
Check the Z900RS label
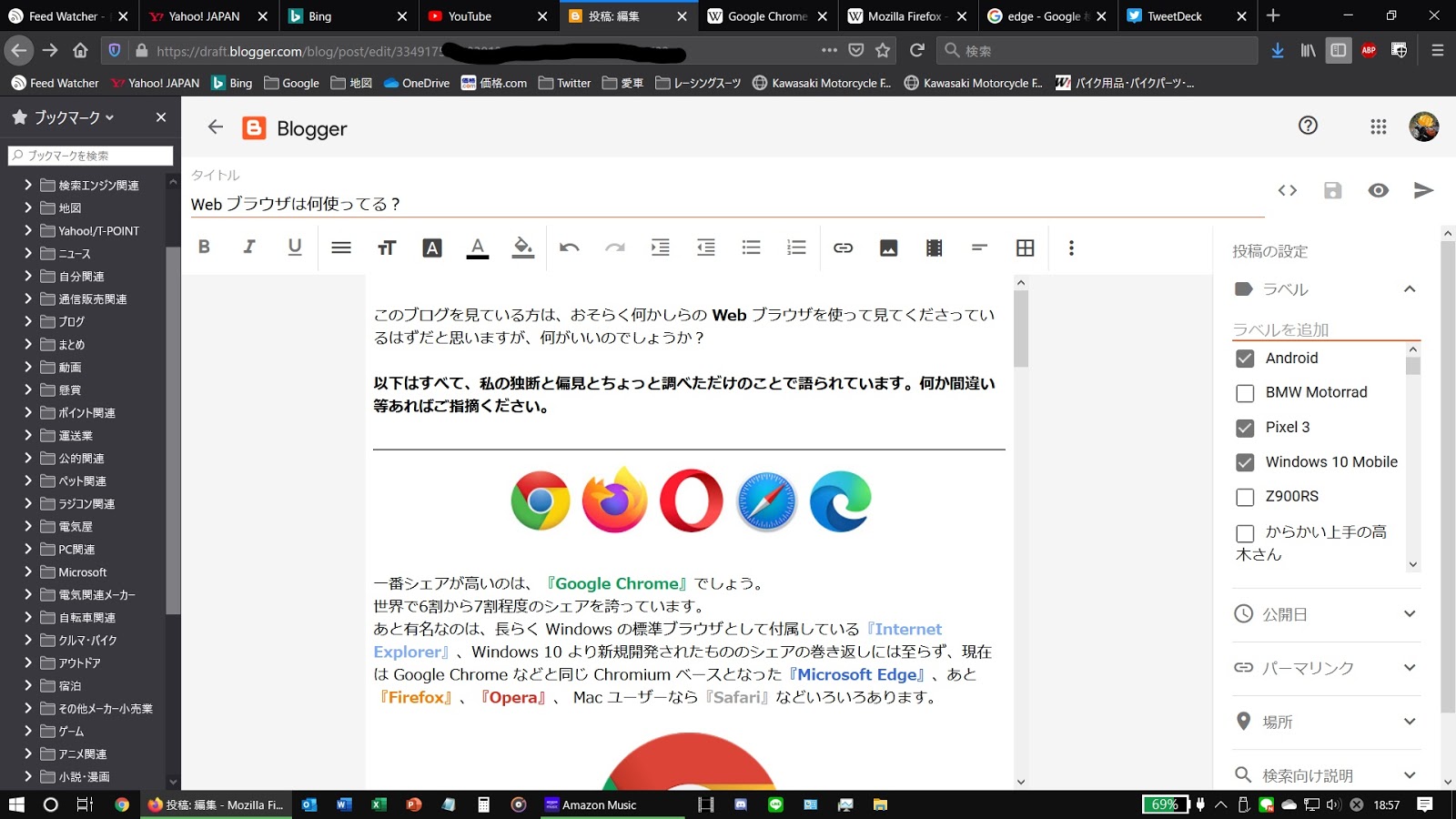(1245, 497)
